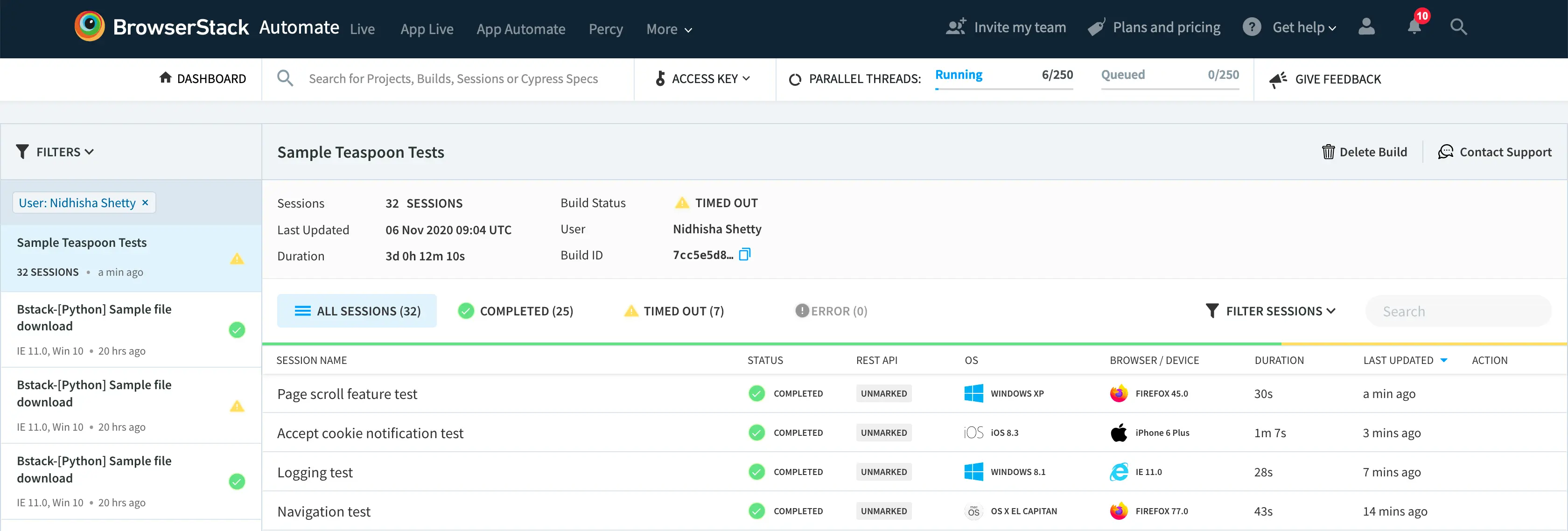Click the Delete Build trash button

pyautogui.click(x=1364, y=152)
